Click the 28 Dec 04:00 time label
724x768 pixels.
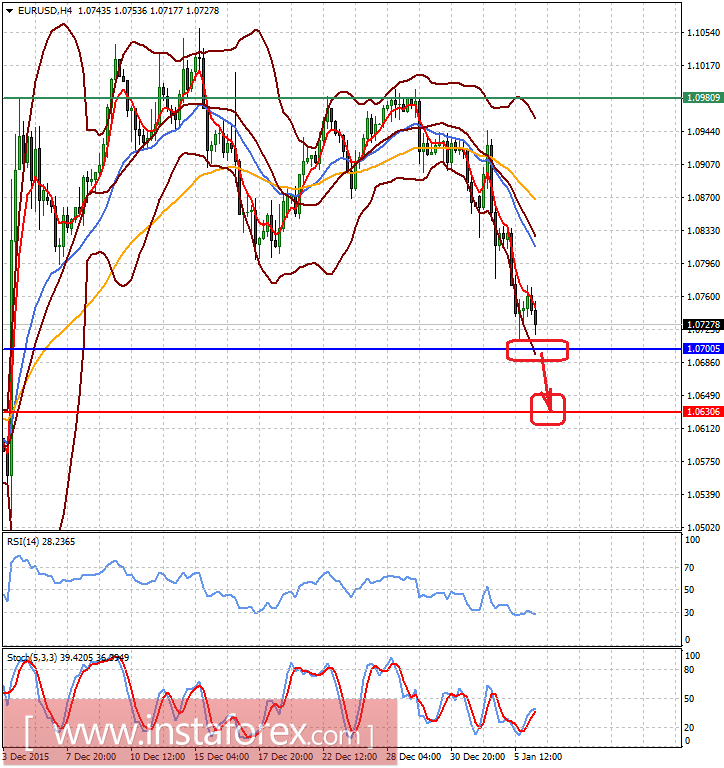(x=413, y=757)
